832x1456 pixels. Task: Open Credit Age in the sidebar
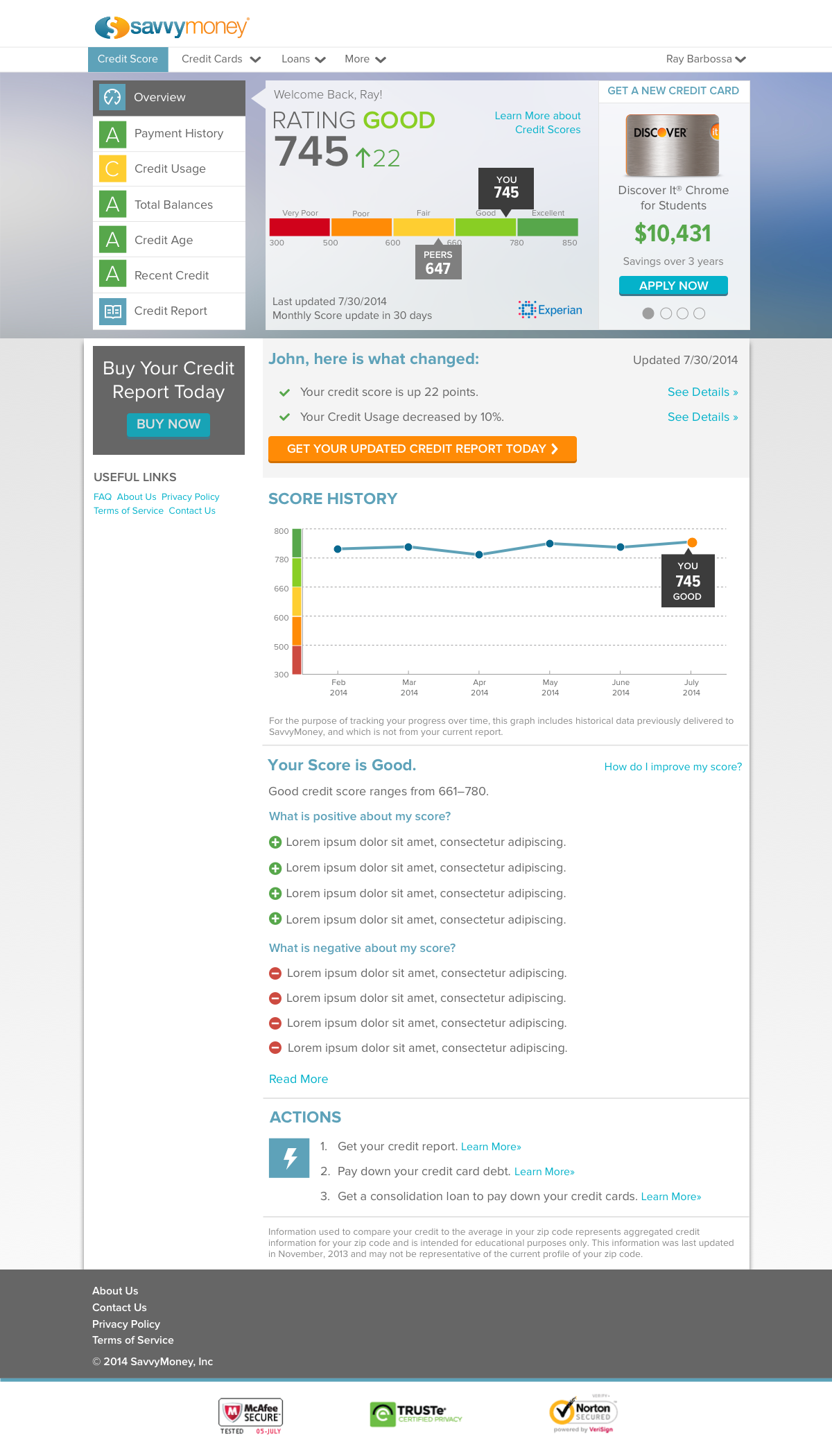click(169, 240)
